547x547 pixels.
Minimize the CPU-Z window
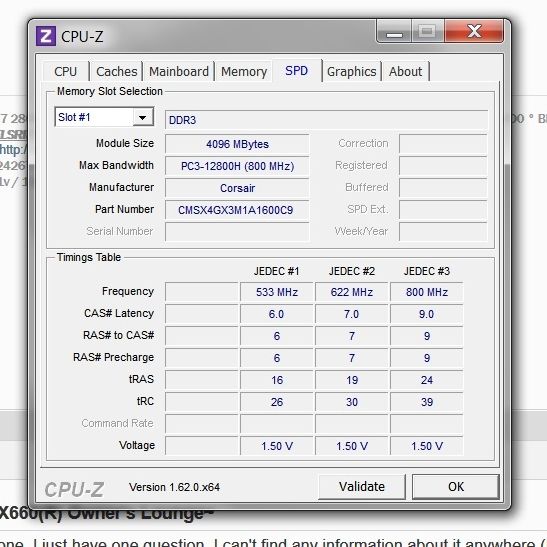coord(394,32)
